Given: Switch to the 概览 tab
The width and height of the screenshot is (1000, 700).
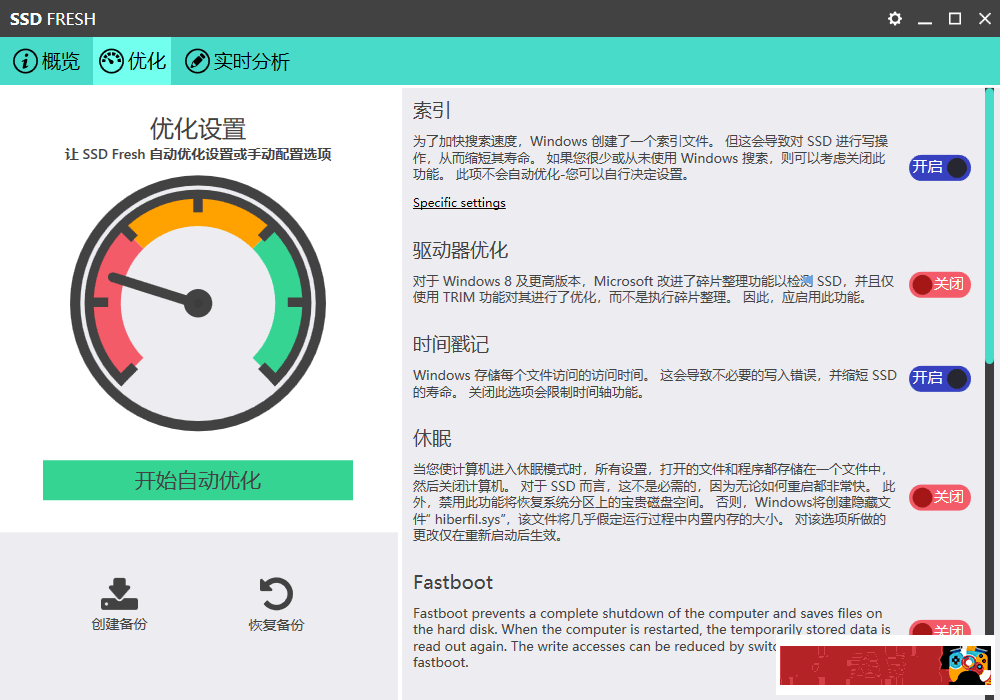Looking at the screenshot, I should [47, 61].
